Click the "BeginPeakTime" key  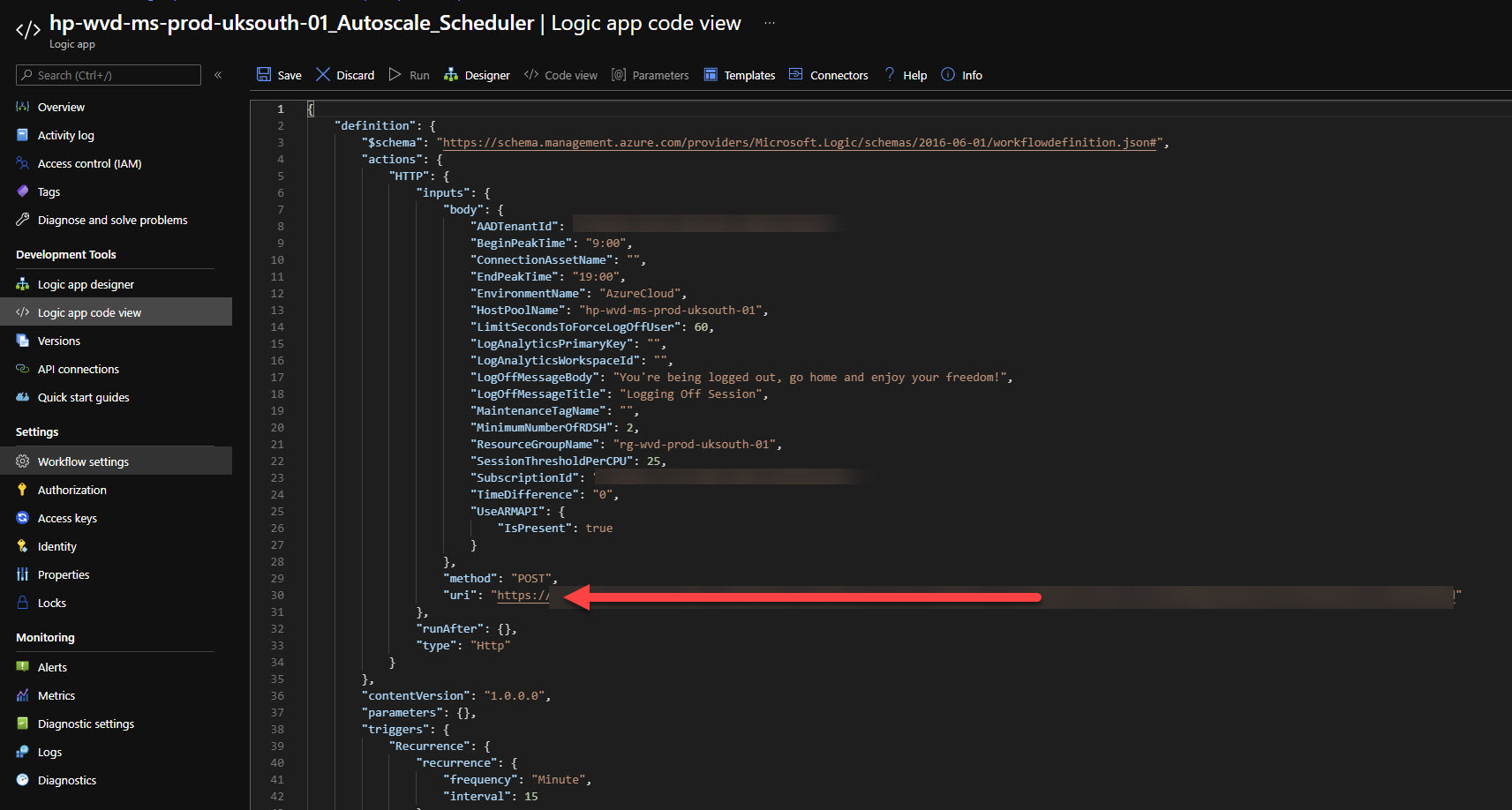(x=522, y=243)
